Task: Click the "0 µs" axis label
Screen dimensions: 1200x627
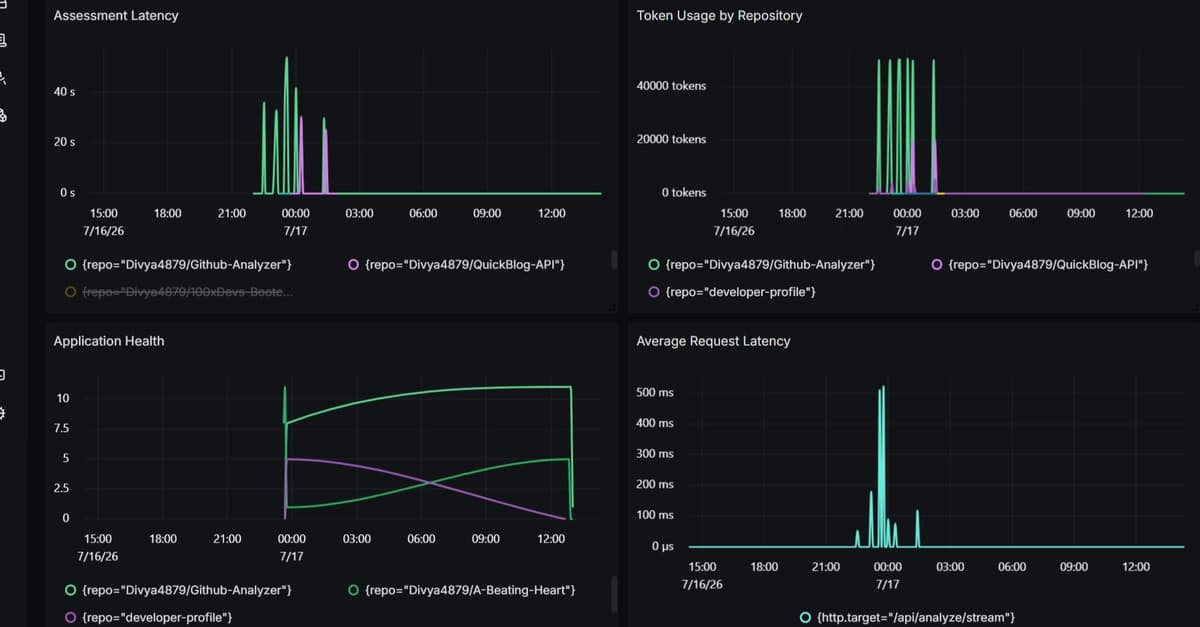Action: pos(662,546)
